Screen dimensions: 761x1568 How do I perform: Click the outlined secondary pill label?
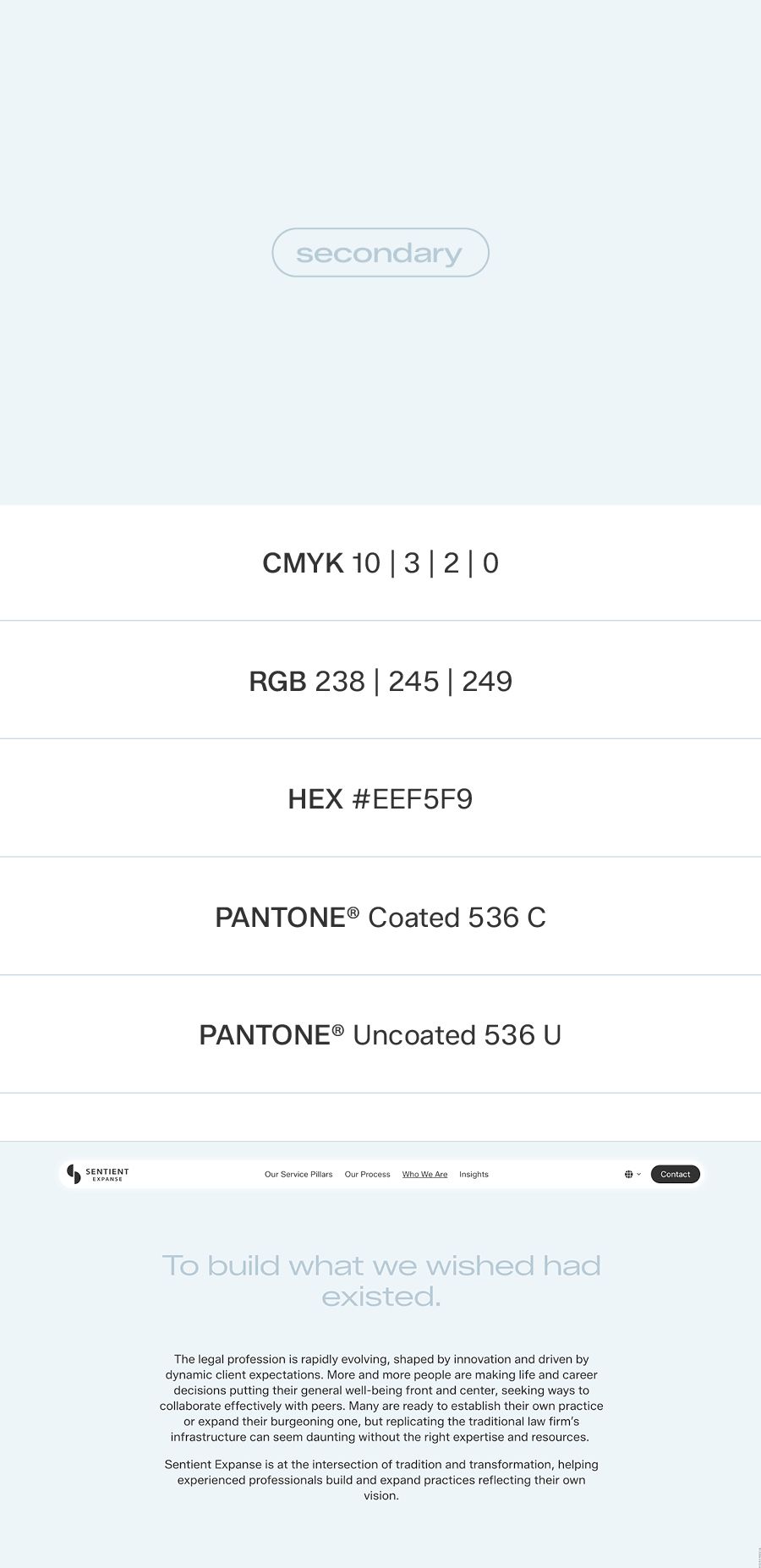tap(380, 253)
